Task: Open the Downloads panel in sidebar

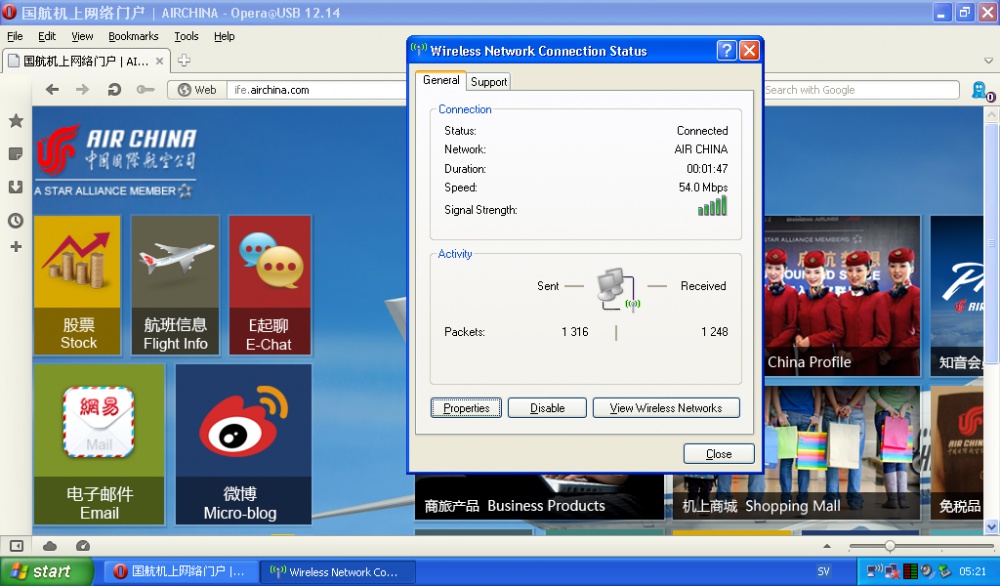Action: click(x=16, y=187)
